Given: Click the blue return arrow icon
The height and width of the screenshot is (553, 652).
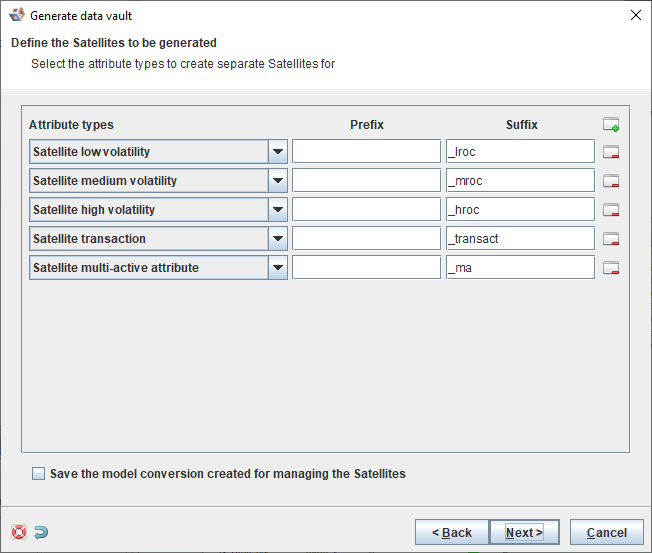Looking at the screenshot, I should (x=41, y=532).
